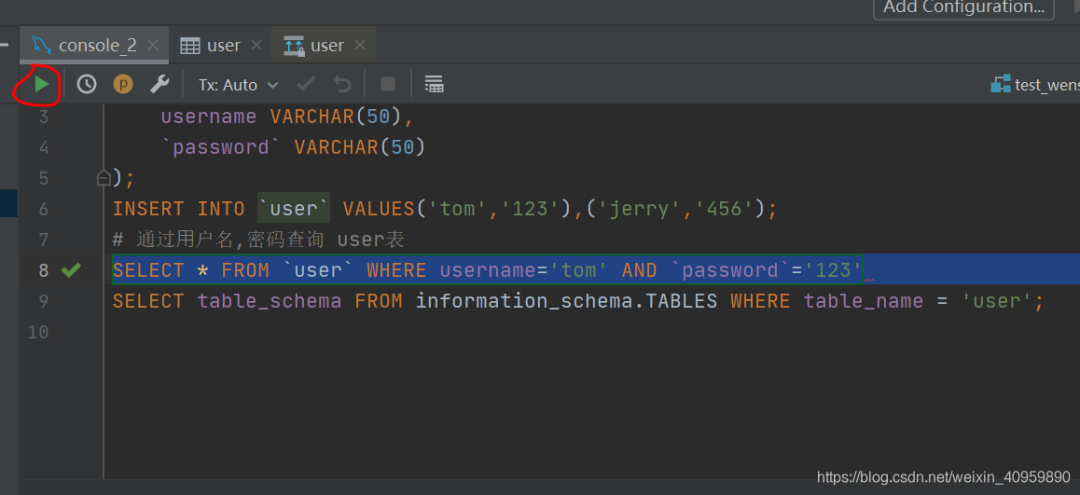
Task: Click the Commit checkmark icon
Action: [306, 85]
